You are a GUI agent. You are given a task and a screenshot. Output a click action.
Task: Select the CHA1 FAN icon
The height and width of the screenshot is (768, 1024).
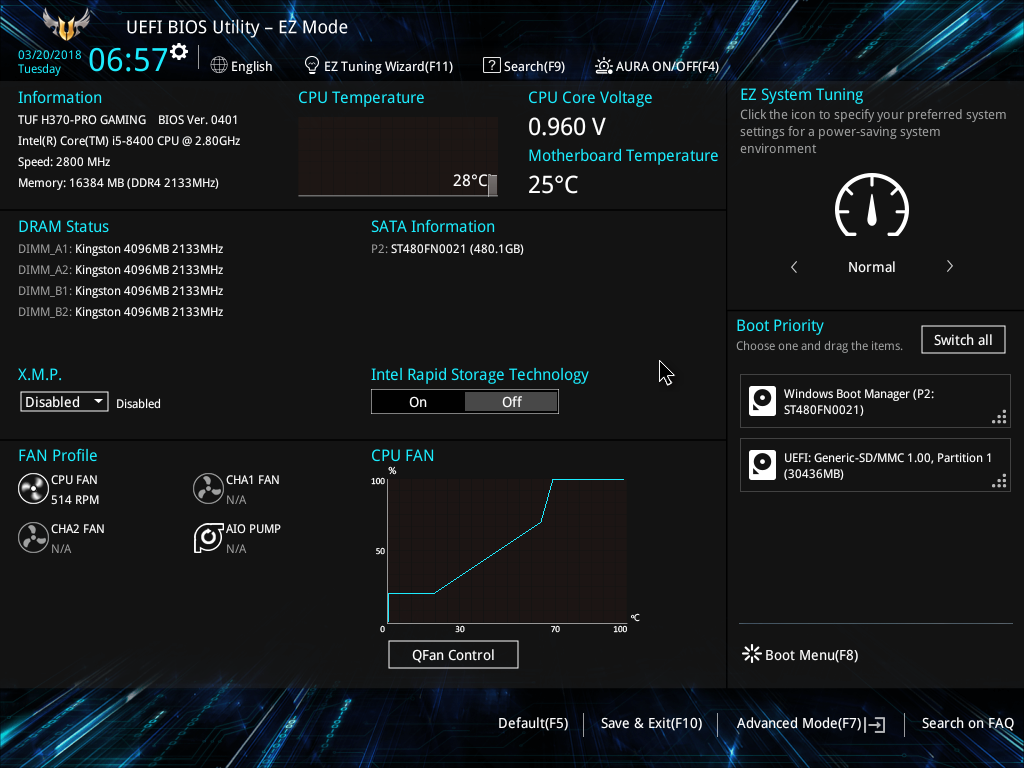(208, 489)
